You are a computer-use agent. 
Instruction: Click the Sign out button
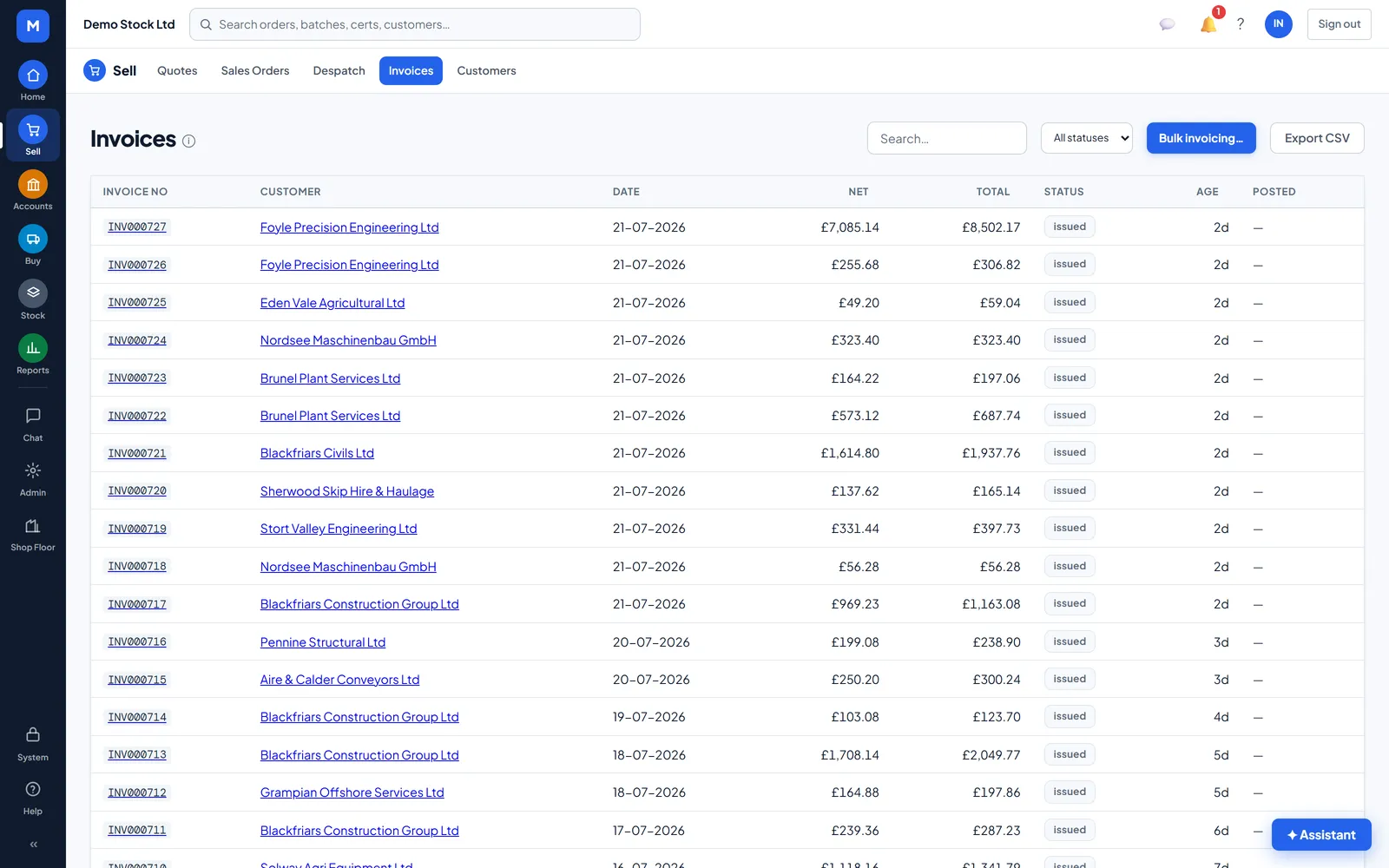1339,24
